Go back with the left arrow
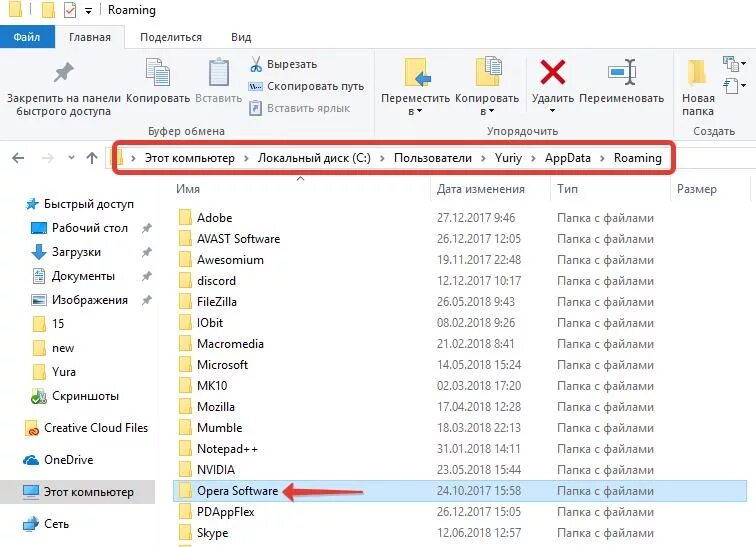The height and width of the screenshot is (547, 756). pos(18,158)
